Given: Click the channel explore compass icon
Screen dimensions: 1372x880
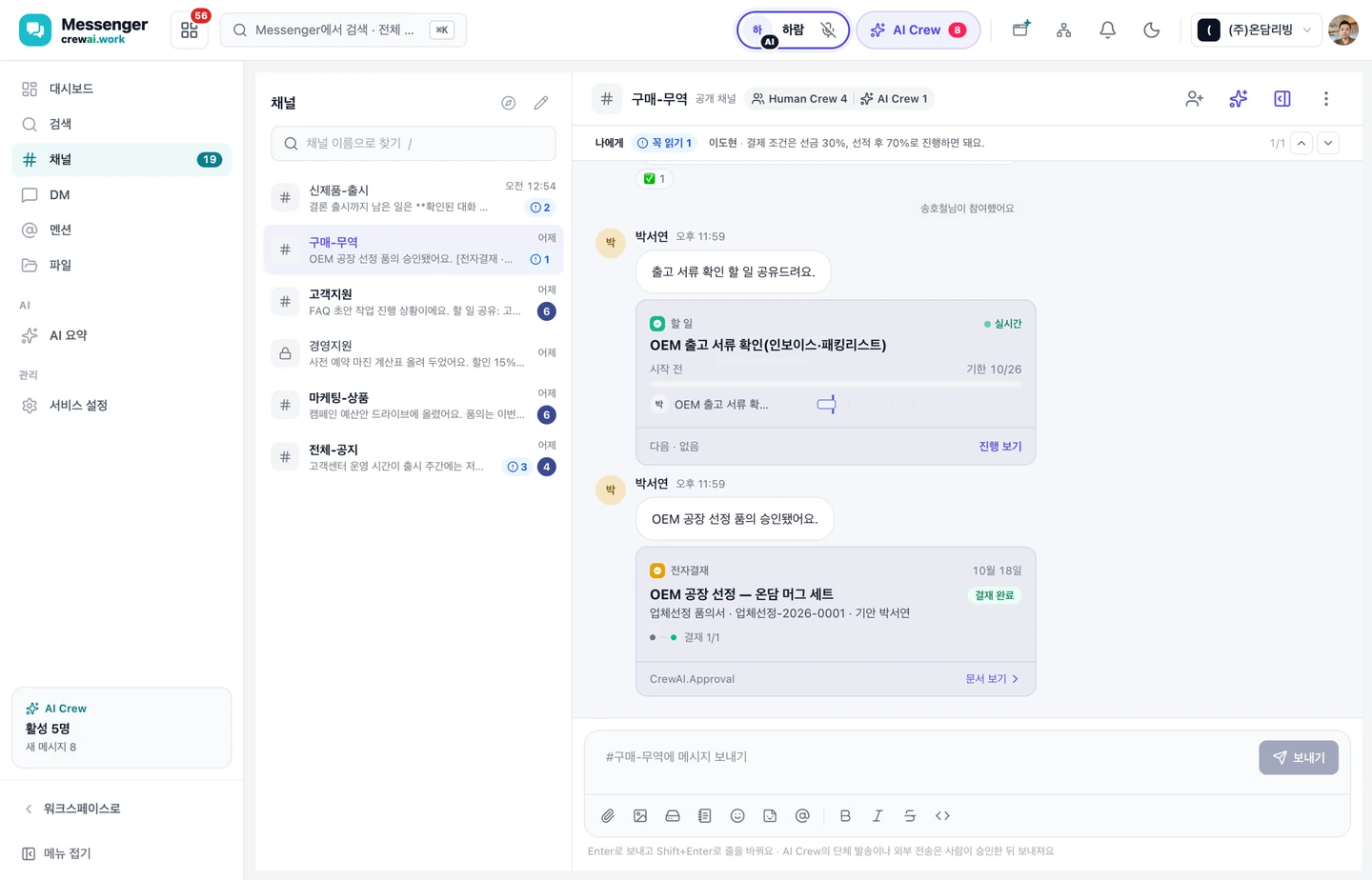Looking at the screenshot, I should 509,103.
